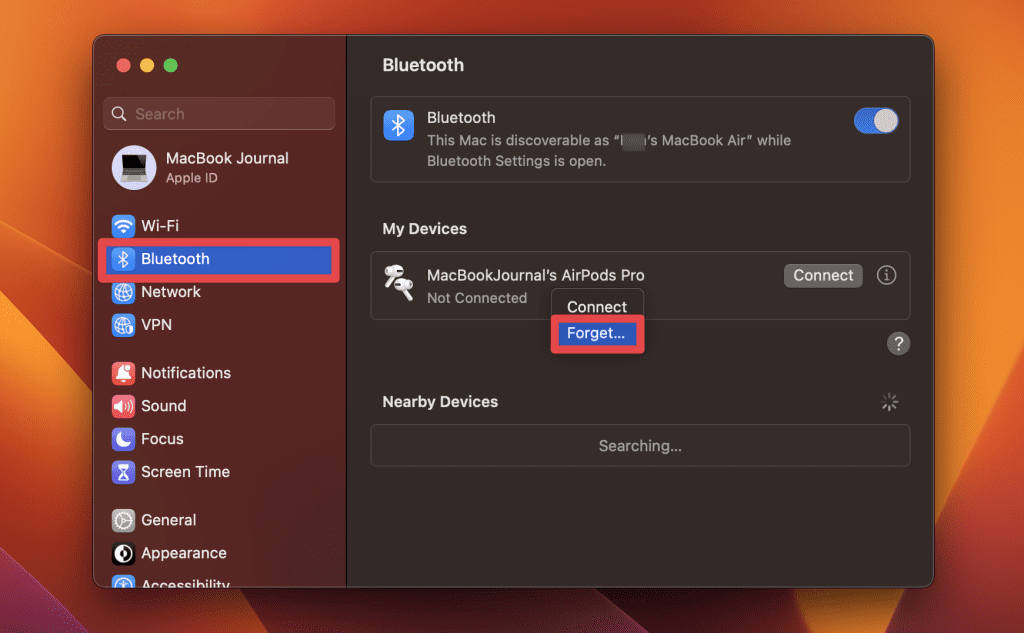The height and width of the screenshot is (633, 1024).
Task: Select the VPN sidebar icon
Action: [123, 325]
